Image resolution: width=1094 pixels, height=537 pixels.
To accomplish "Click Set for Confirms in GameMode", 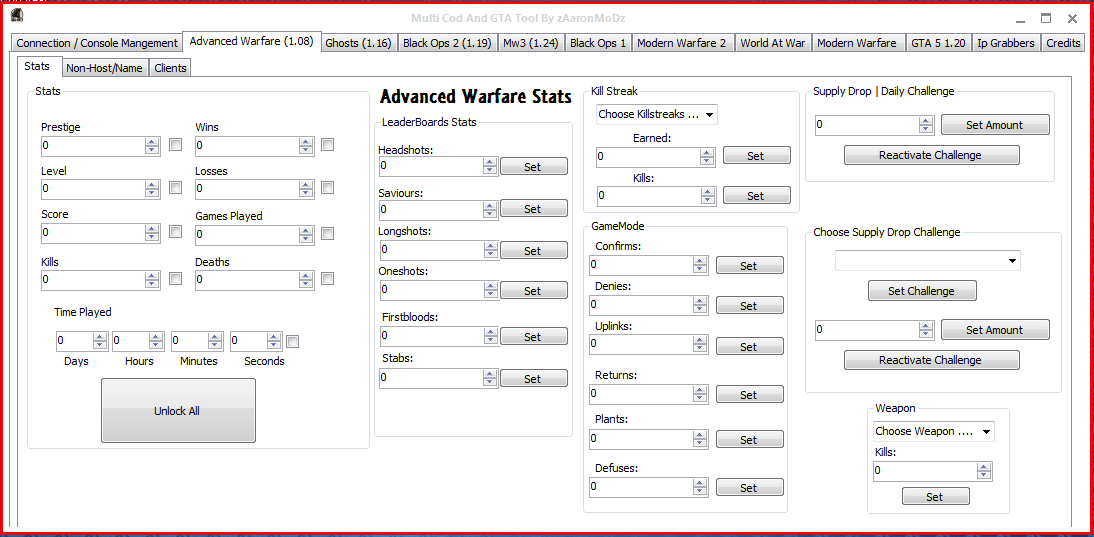I will (x=749, y=265).
